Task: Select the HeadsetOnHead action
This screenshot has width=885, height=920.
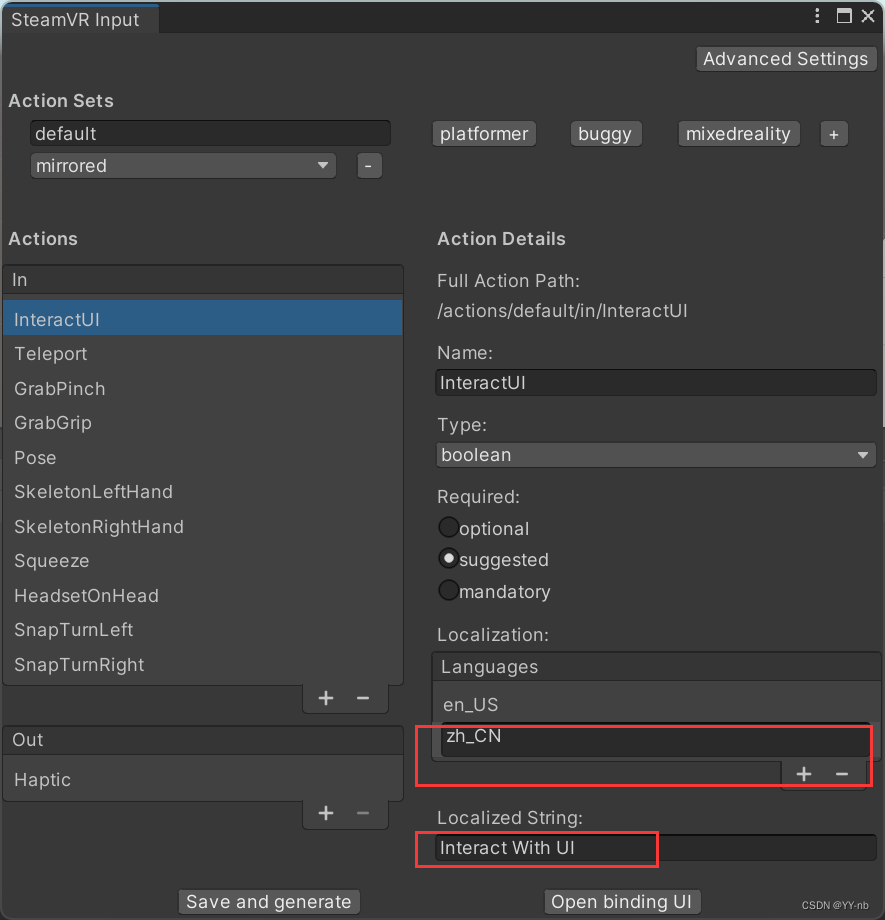Action: (x=203, y=596)
